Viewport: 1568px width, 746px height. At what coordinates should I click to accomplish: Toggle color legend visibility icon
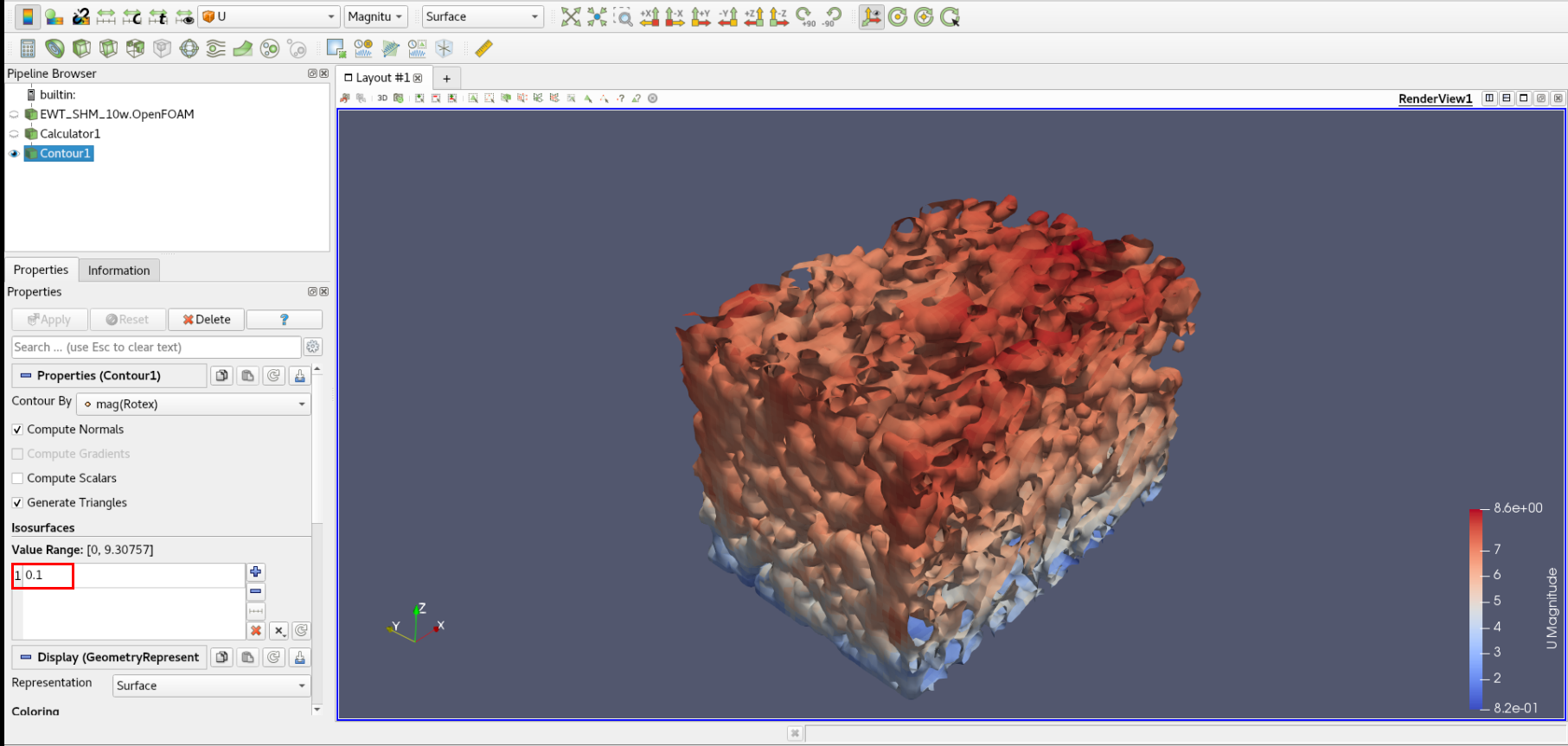point(28,16)
